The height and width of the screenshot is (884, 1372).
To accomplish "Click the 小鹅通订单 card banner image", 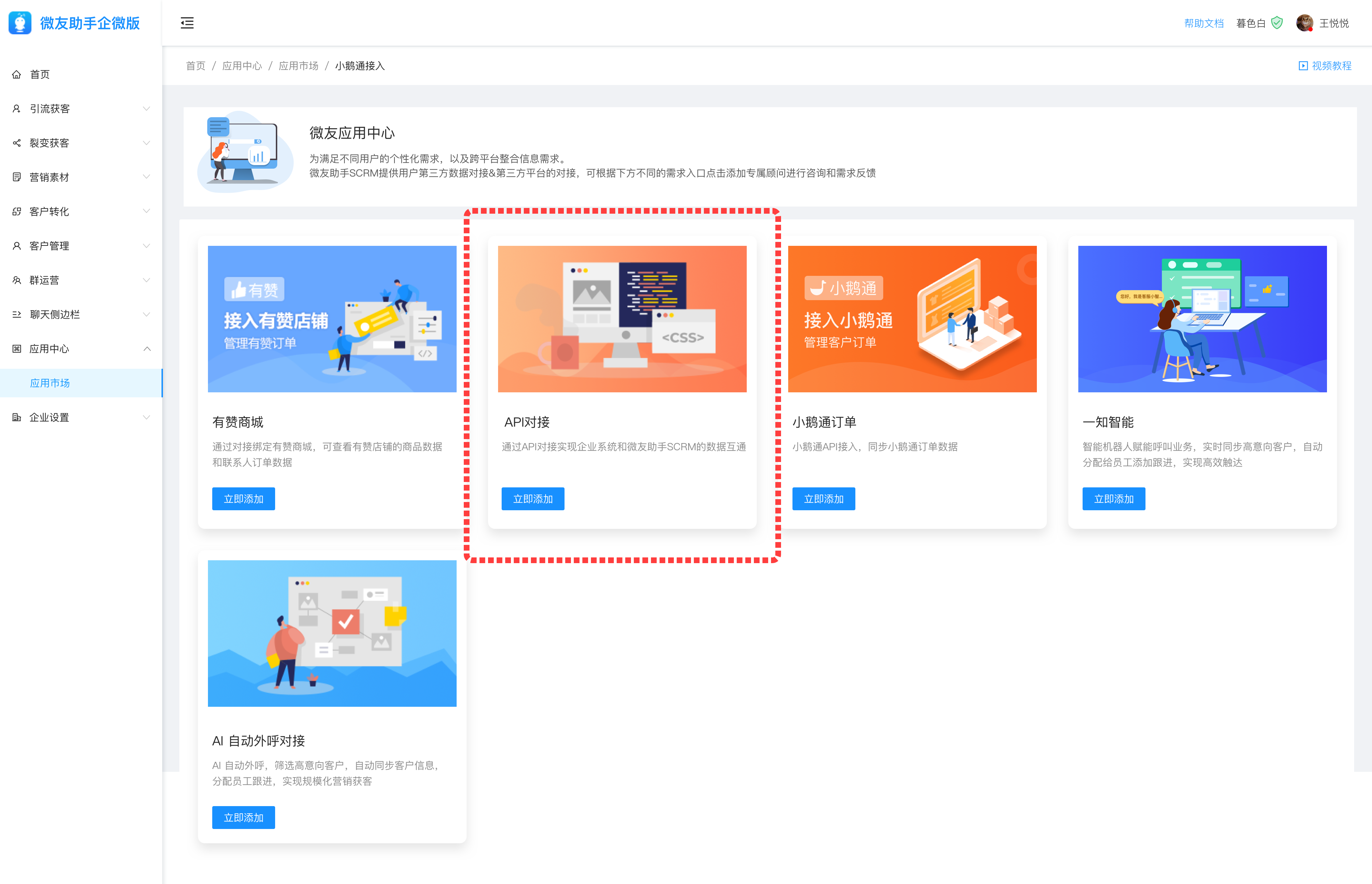I will pos(913,319).
